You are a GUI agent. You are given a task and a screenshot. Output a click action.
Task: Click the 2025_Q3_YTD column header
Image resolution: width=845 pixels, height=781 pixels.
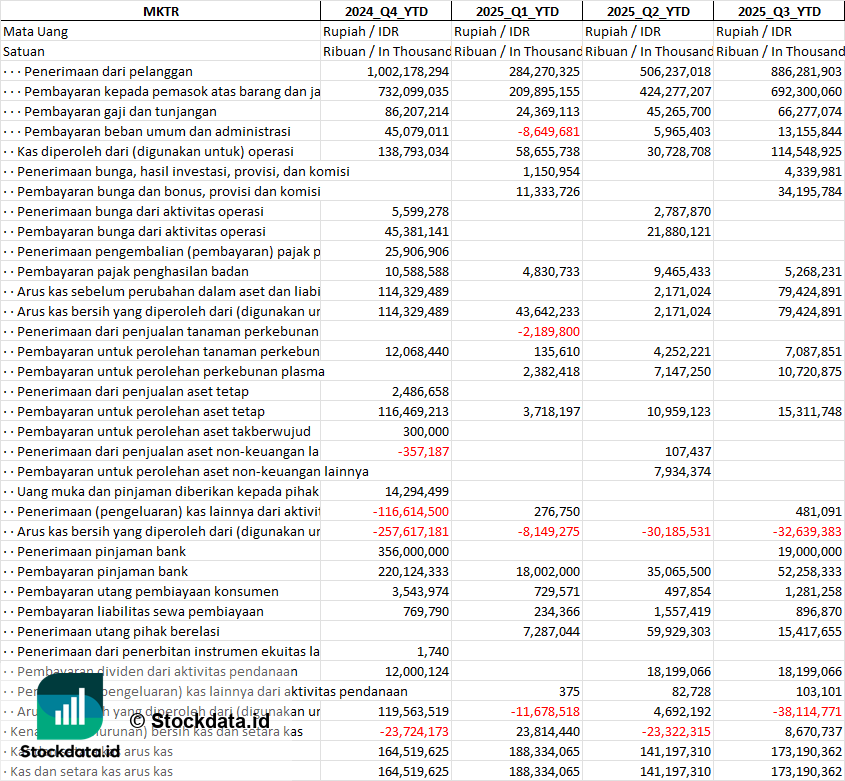tap(779, 11)
